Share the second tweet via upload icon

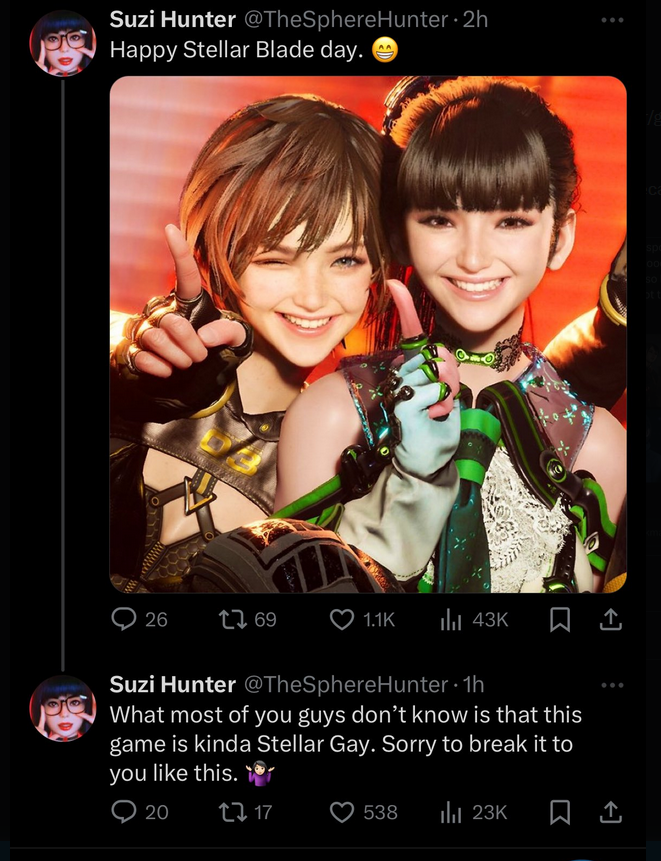click(x=610, y=812)
